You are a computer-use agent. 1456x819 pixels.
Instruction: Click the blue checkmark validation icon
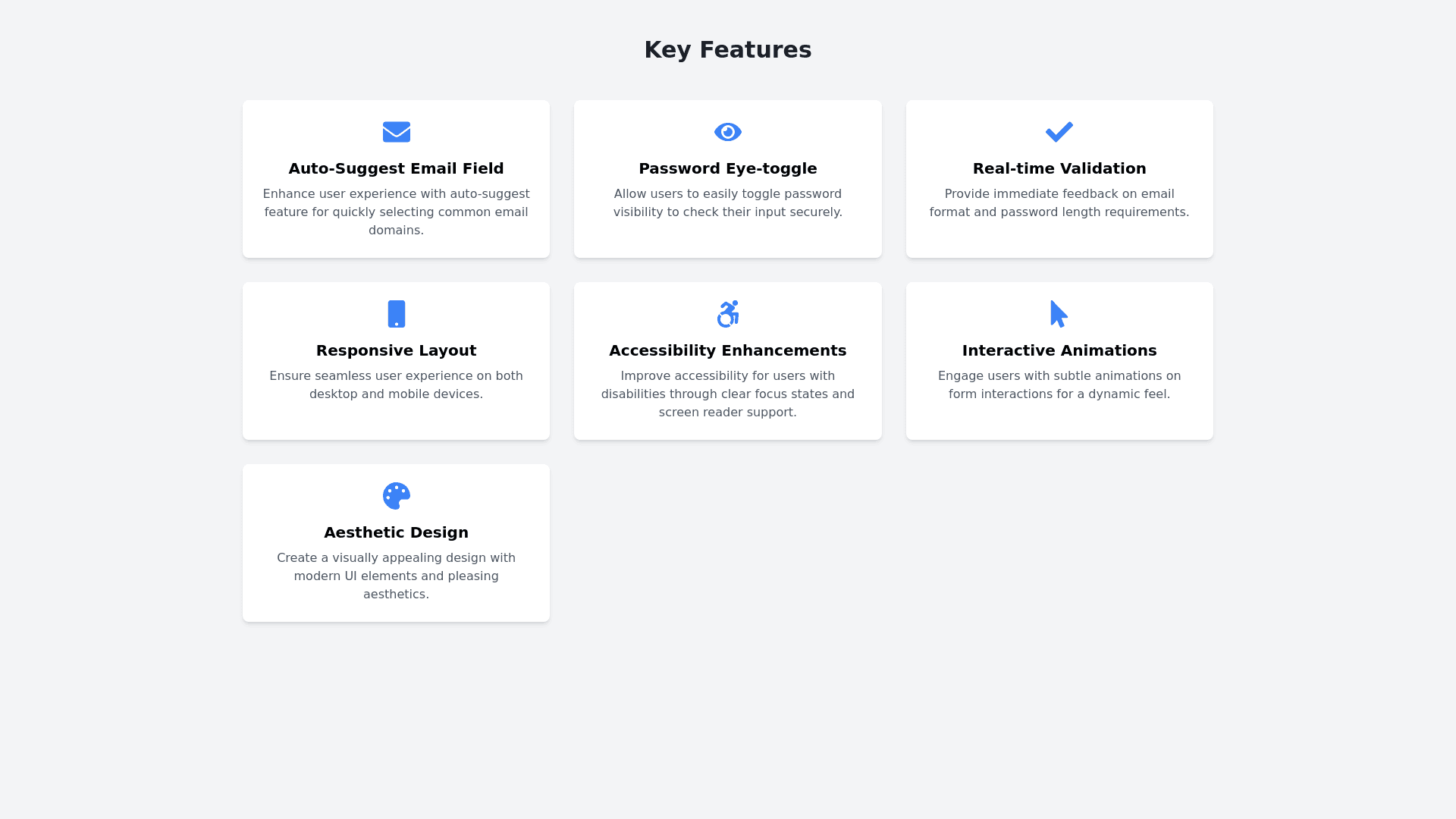click(x=1059, y=132)
